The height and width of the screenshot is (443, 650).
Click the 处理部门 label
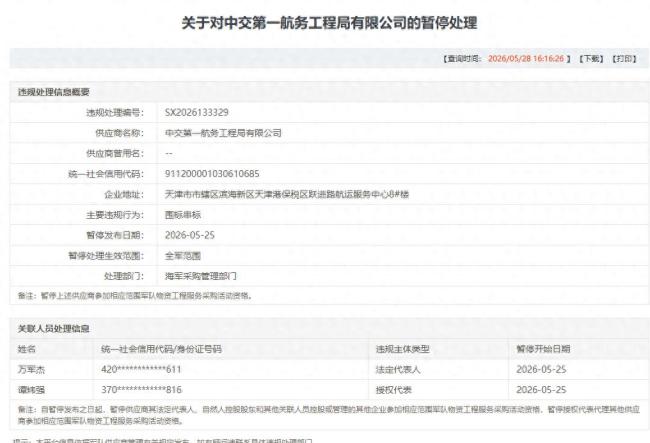[x=124, y=276]
